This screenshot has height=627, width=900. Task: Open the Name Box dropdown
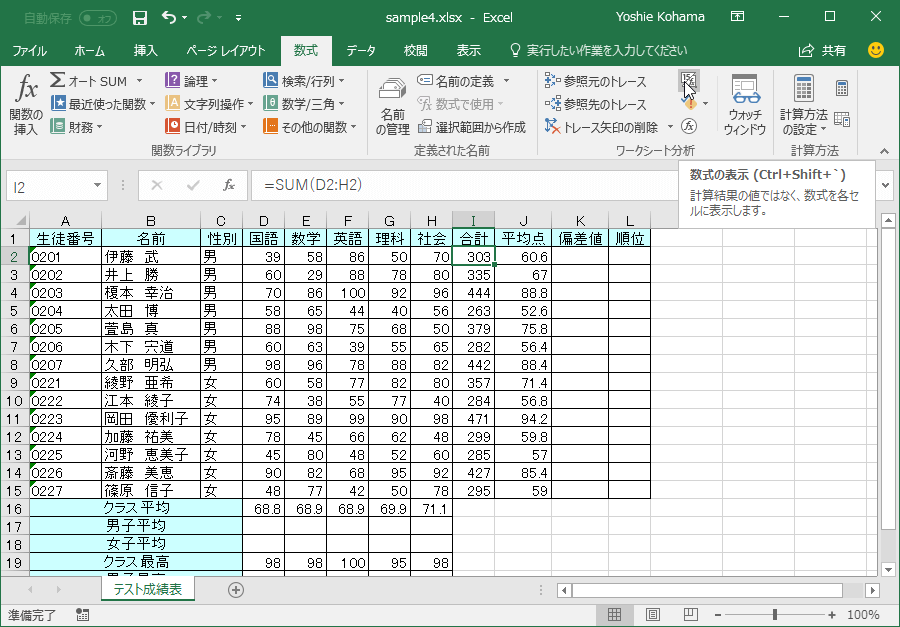click(x=97, y=185)
